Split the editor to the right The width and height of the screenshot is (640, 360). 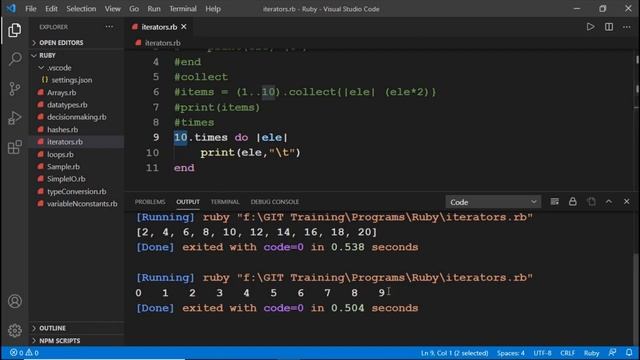click(609, 27)
